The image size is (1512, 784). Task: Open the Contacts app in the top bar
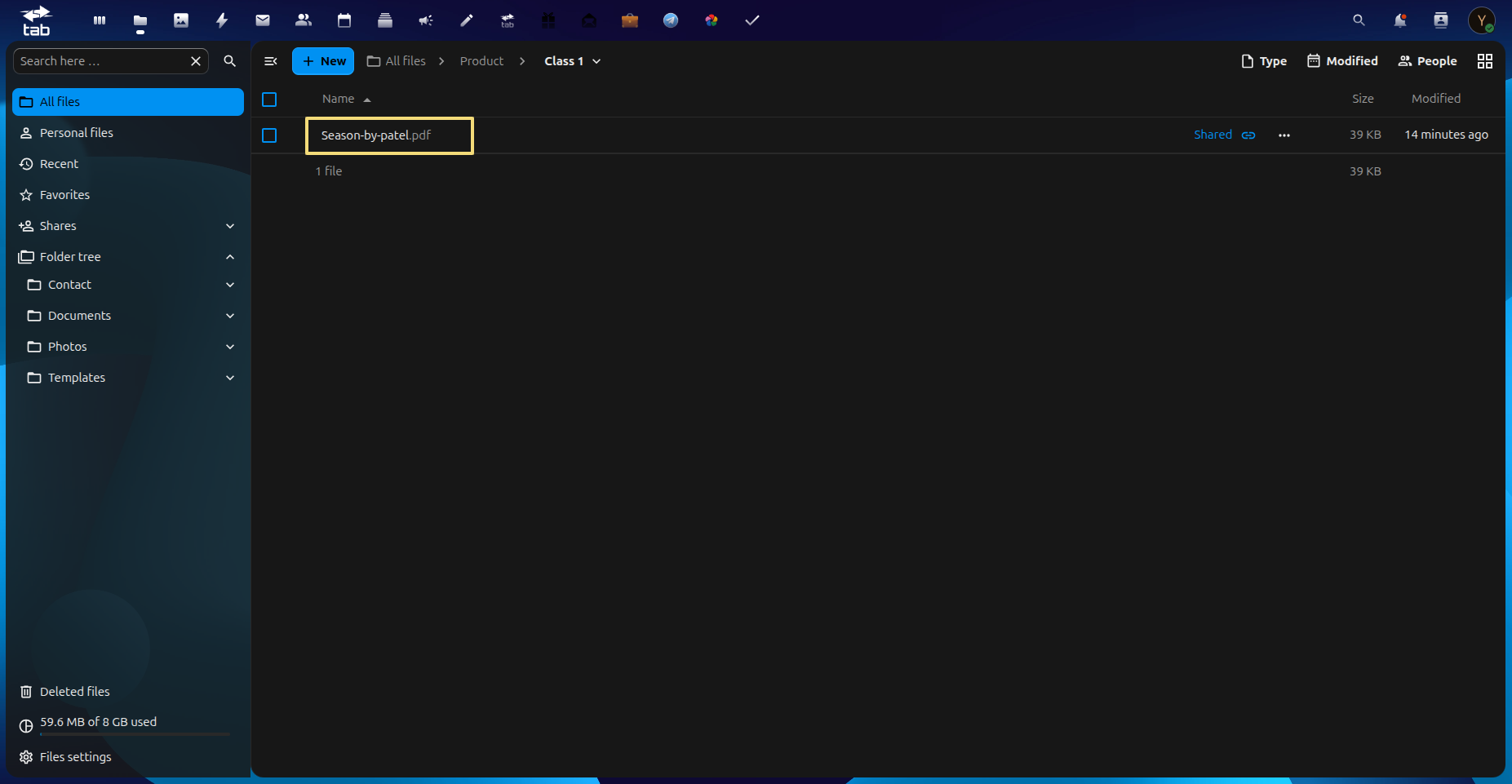coord(304,20)
